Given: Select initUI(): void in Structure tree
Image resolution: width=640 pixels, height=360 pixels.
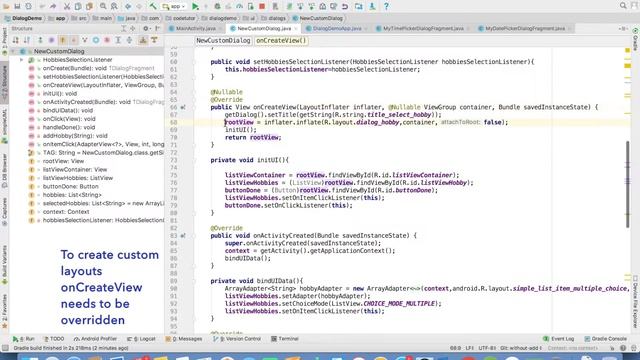Looking at the screenshot, I should [60, 93].
